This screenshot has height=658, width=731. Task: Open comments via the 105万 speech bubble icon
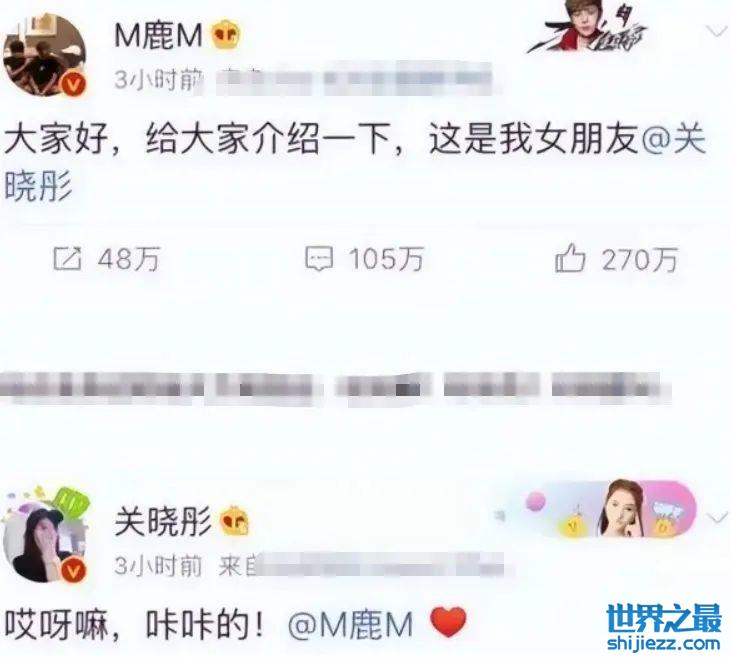(319, 259)
